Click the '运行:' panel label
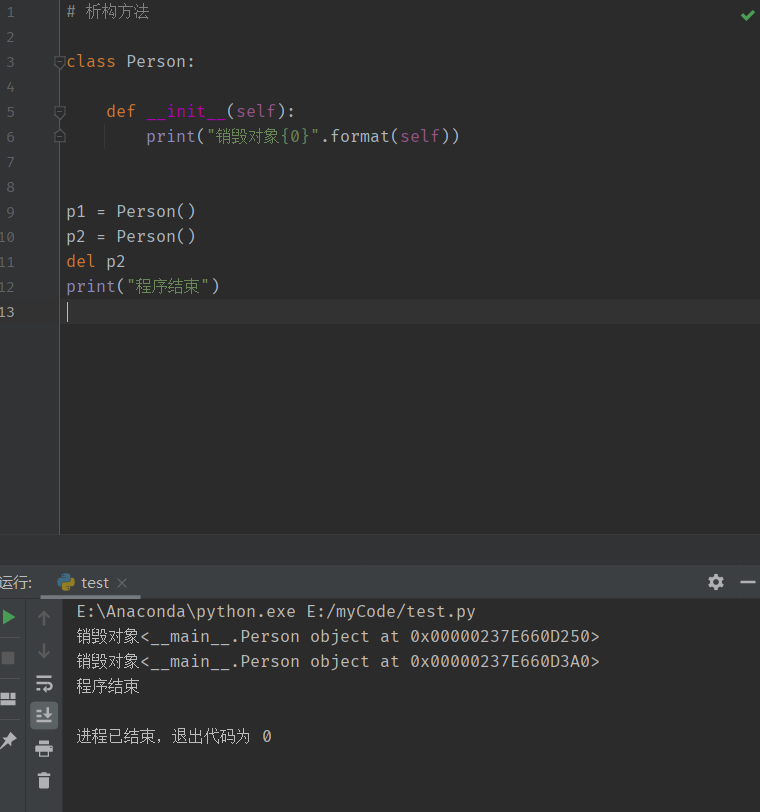This screenshot has width=760, height=812. click(x=16, y=583)
